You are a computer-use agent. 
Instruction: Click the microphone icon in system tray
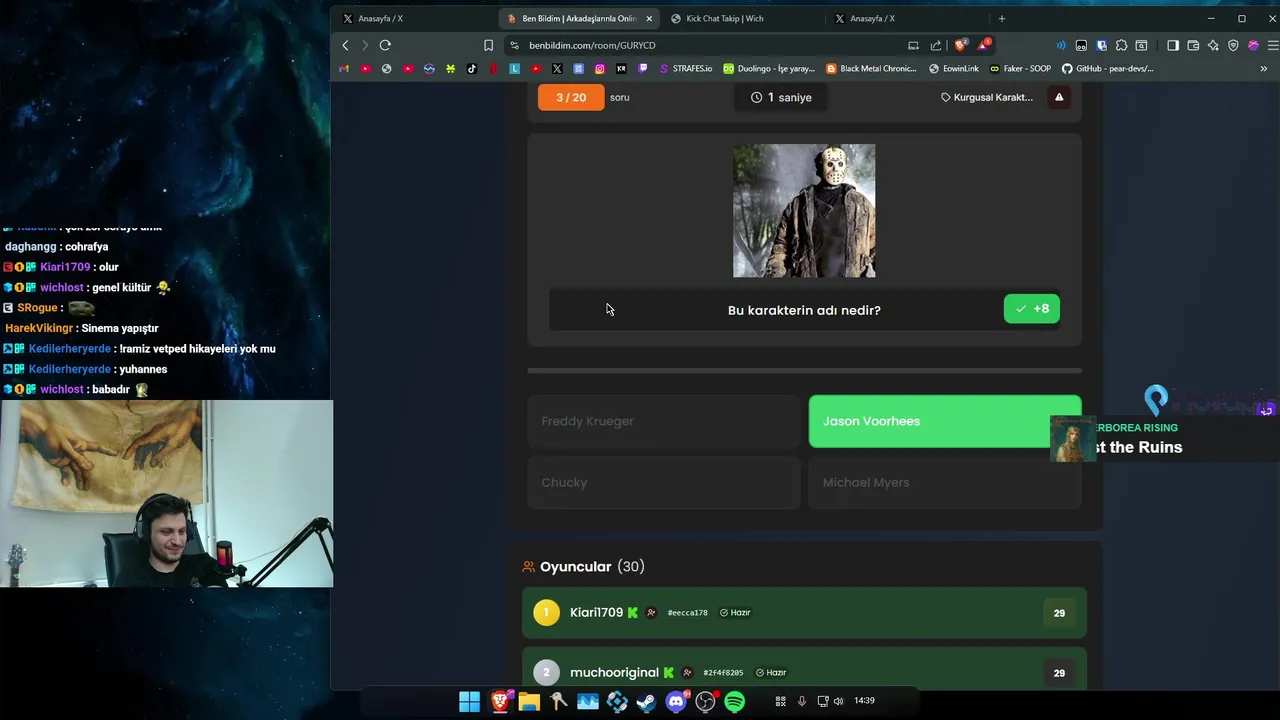click(802, 701)
